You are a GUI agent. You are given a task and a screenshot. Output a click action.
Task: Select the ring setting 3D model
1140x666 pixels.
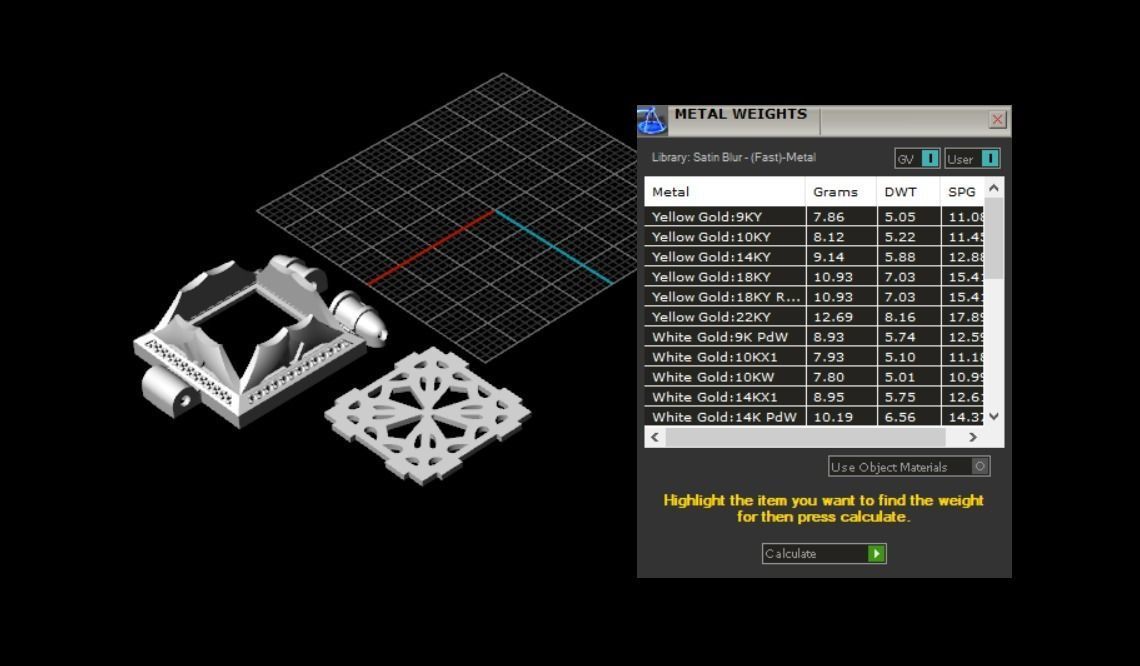pyautogui.click(x=260, y=340)
